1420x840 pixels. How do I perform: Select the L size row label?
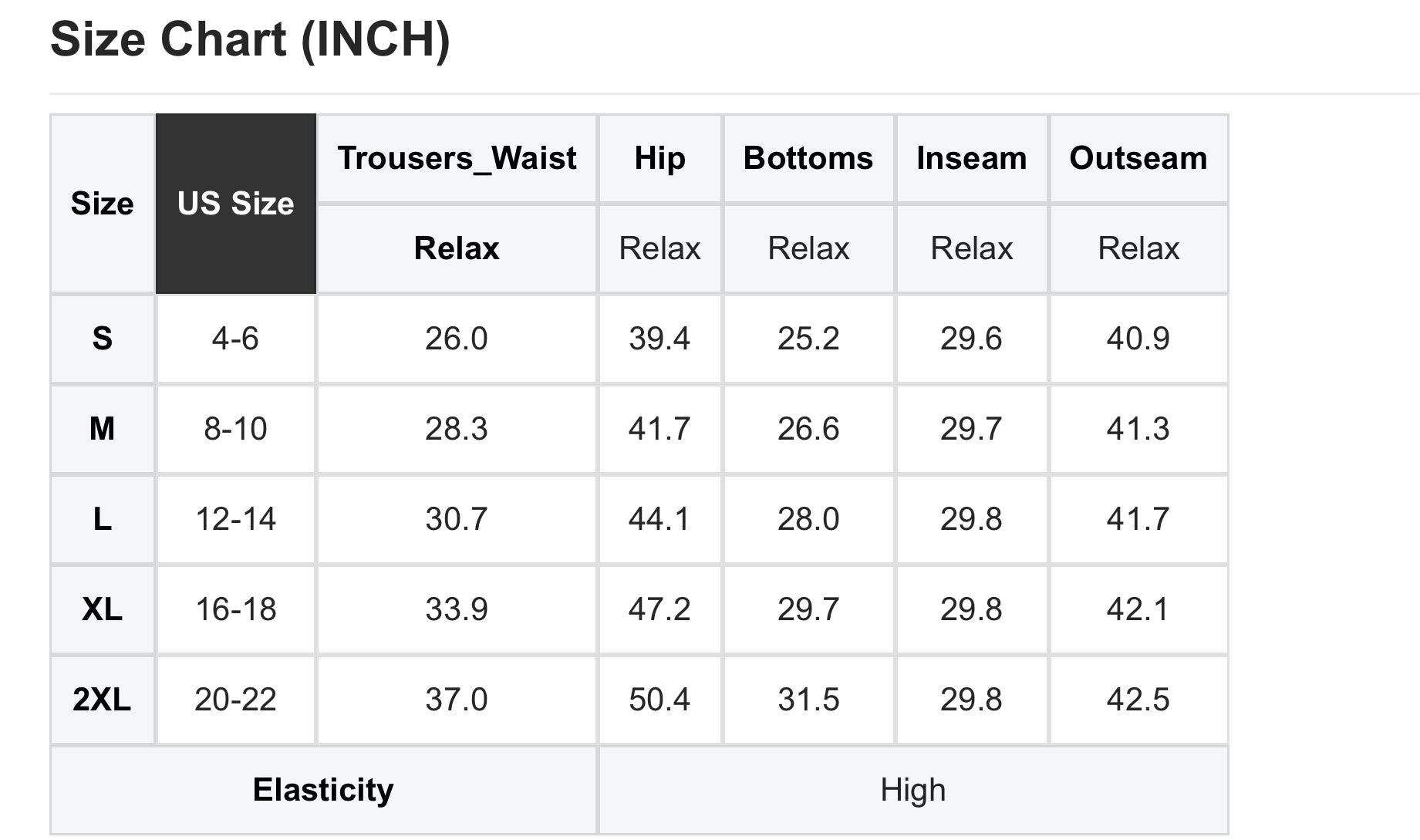[x=102, y=519]
